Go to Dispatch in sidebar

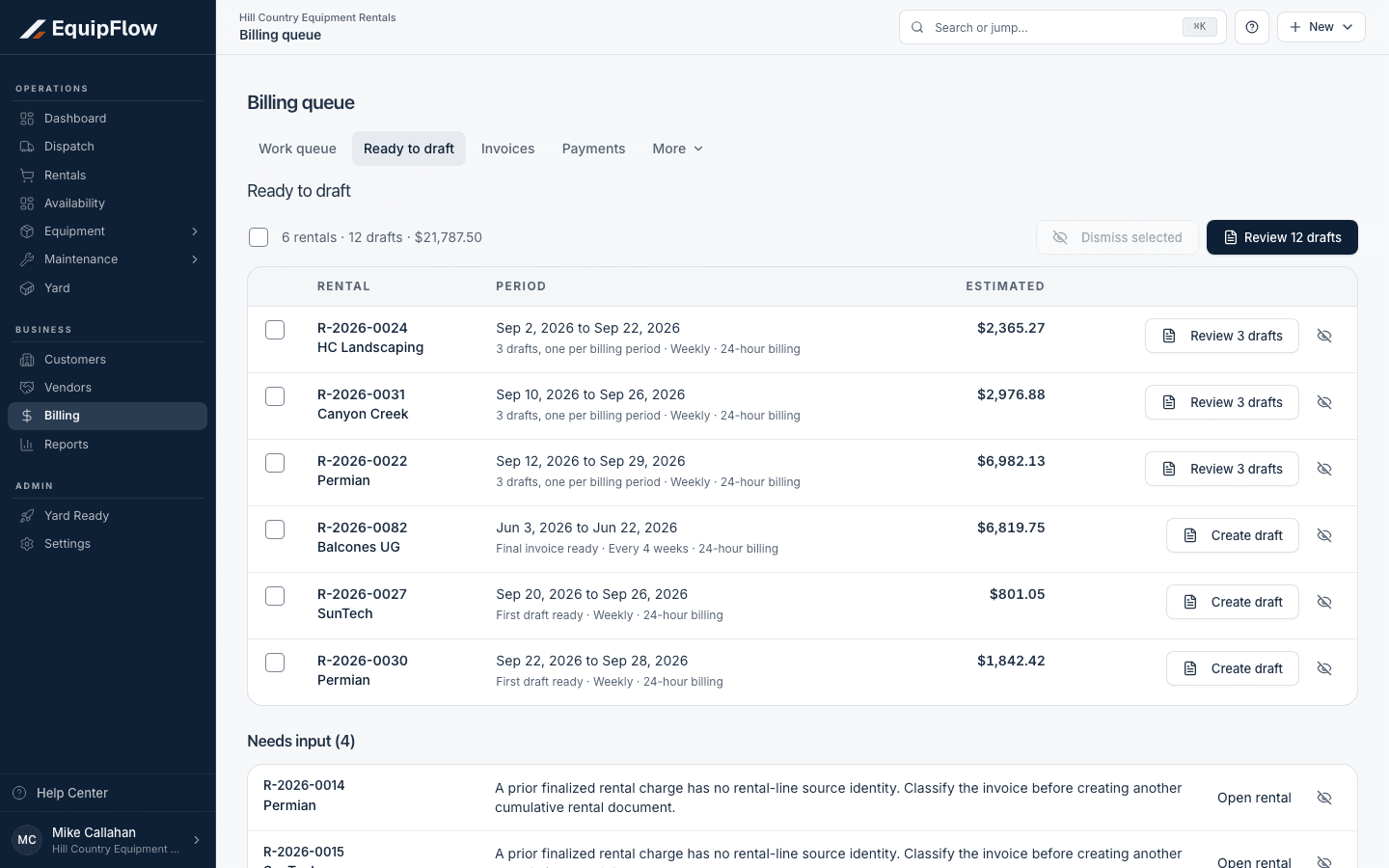click(107, 147)
